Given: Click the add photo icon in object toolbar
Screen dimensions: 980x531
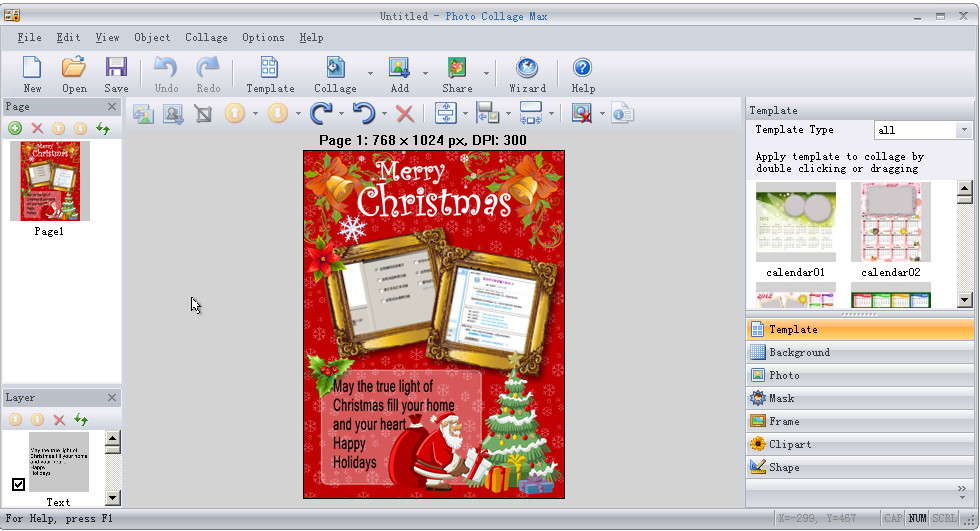Looking at the screenshot, I should (173, 114).
